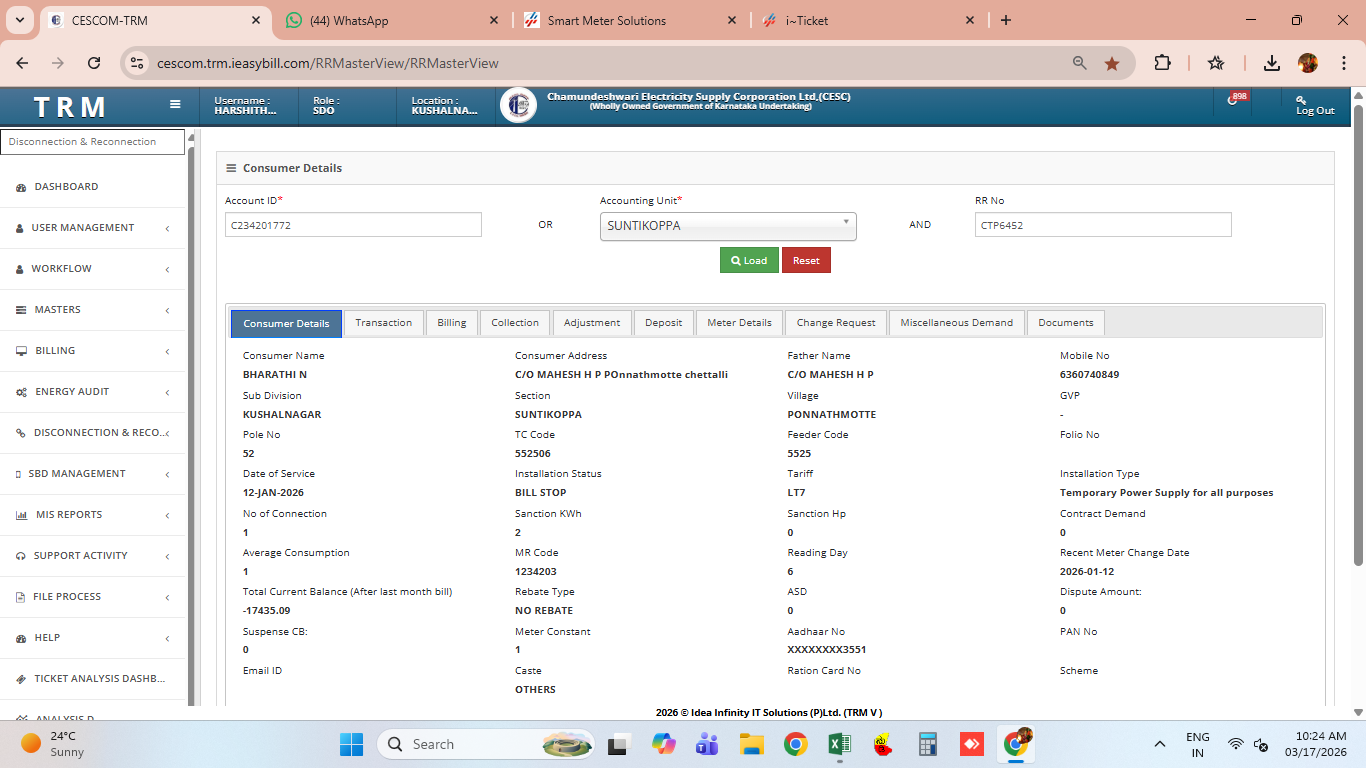Open the Chrome extensions puzzle icon
The image size is (1366, 768).
[1162, 63]
